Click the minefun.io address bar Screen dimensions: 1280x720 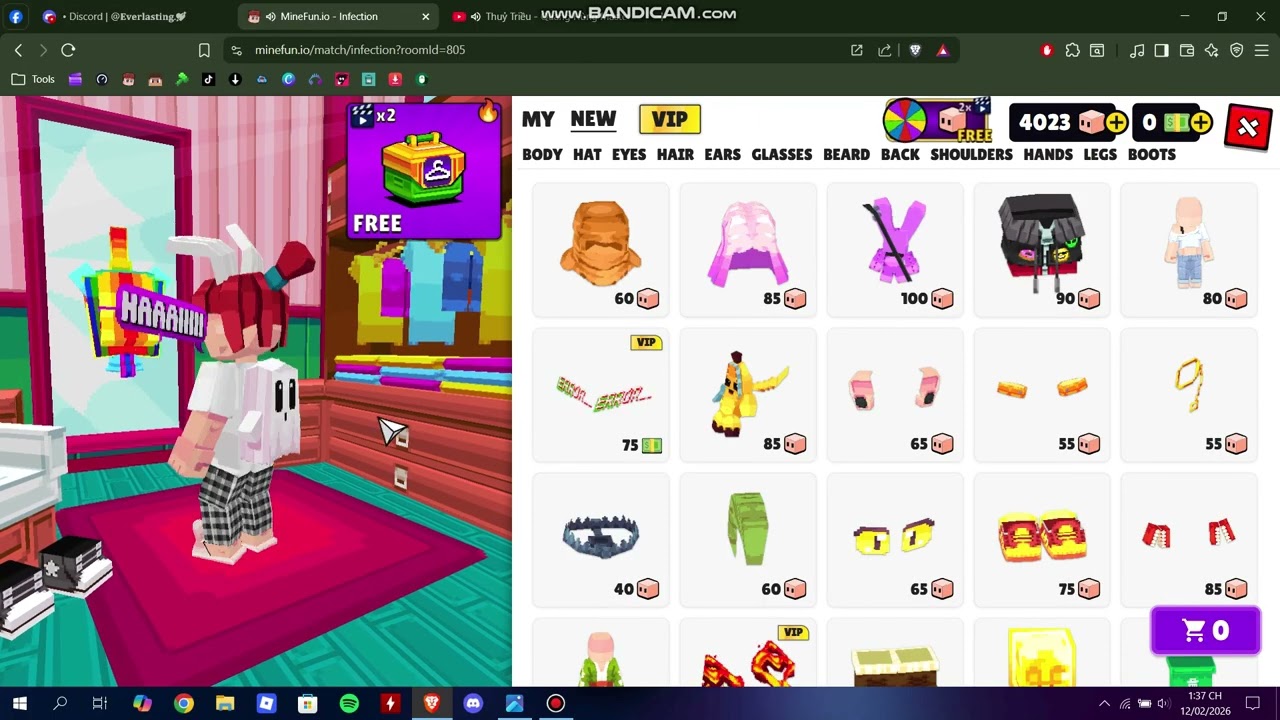coord(540,50)
